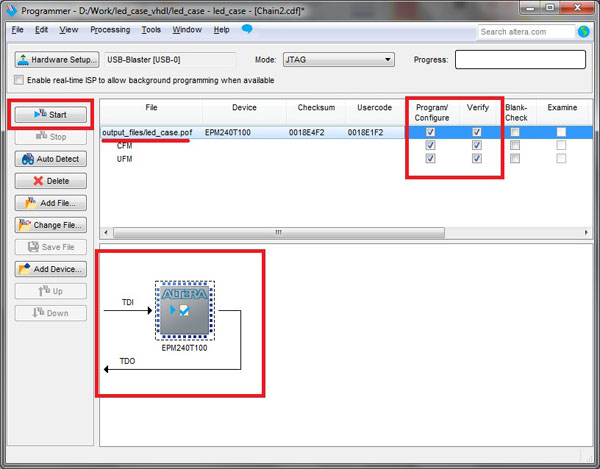This screenshot has width=600, height=469.
Task: Open the Add File dialog
Action: (51, 203)
